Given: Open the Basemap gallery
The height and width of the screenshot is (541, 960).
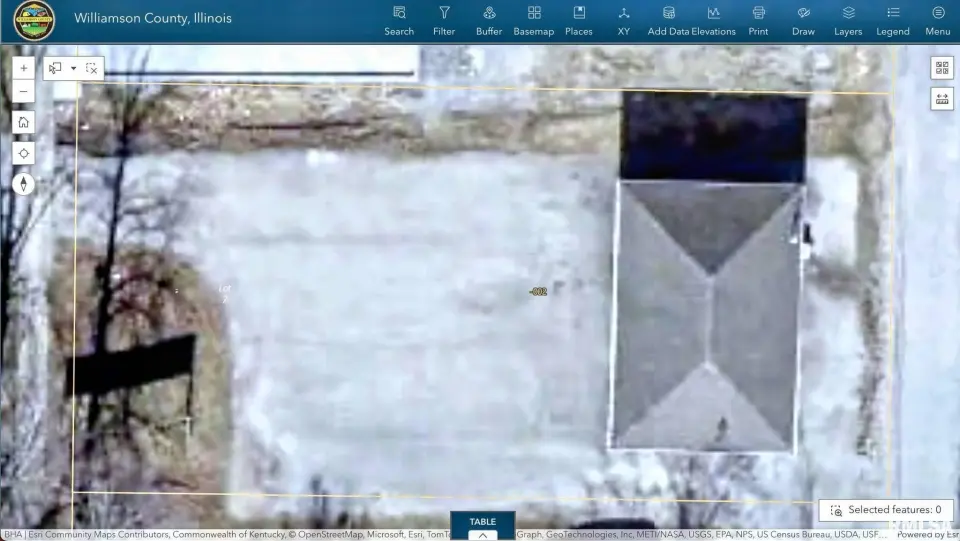Looking at the screenshot, I should pyautogui.click(x=534, y=20).
